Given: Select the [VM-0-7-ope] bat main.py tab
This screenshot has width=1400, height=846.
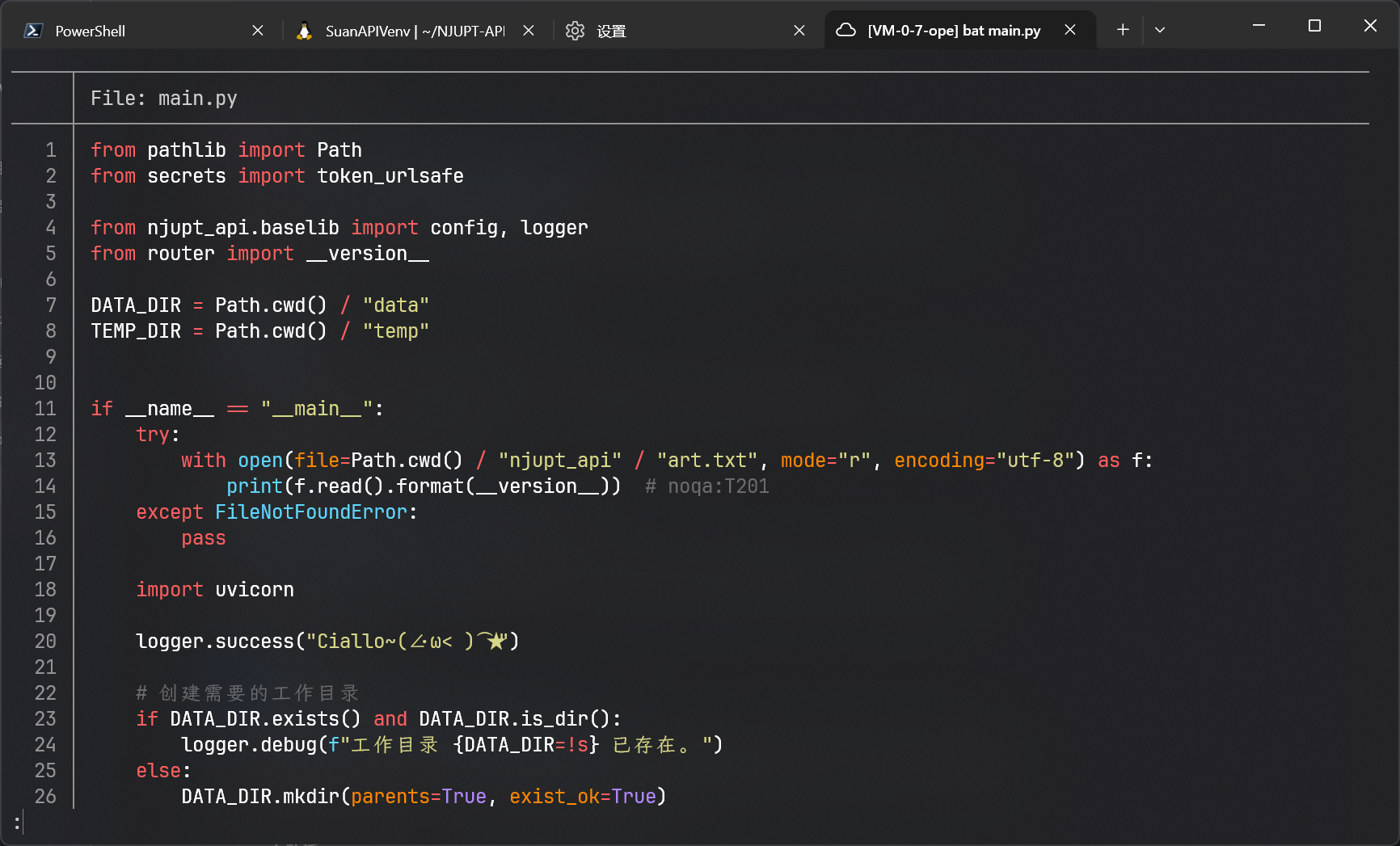Looking at the screenshot, I should point(954,31).
